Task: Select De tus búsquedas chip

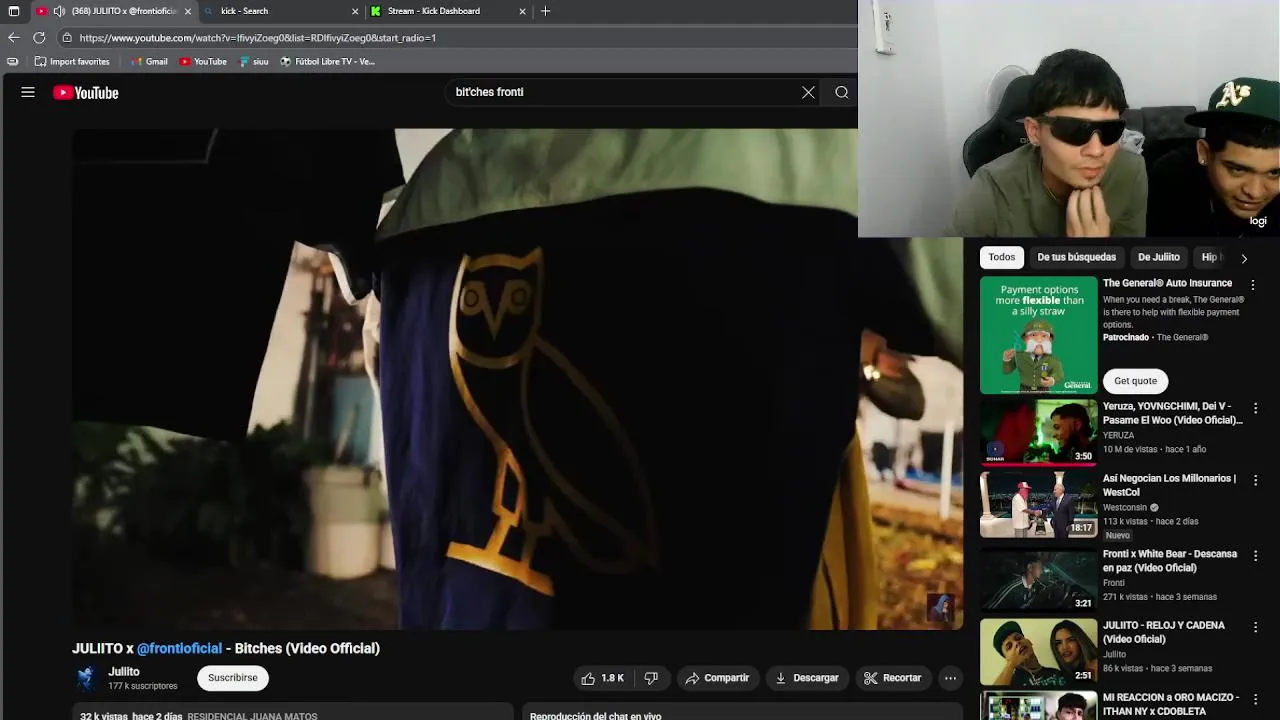Action: pos(1076,257)
